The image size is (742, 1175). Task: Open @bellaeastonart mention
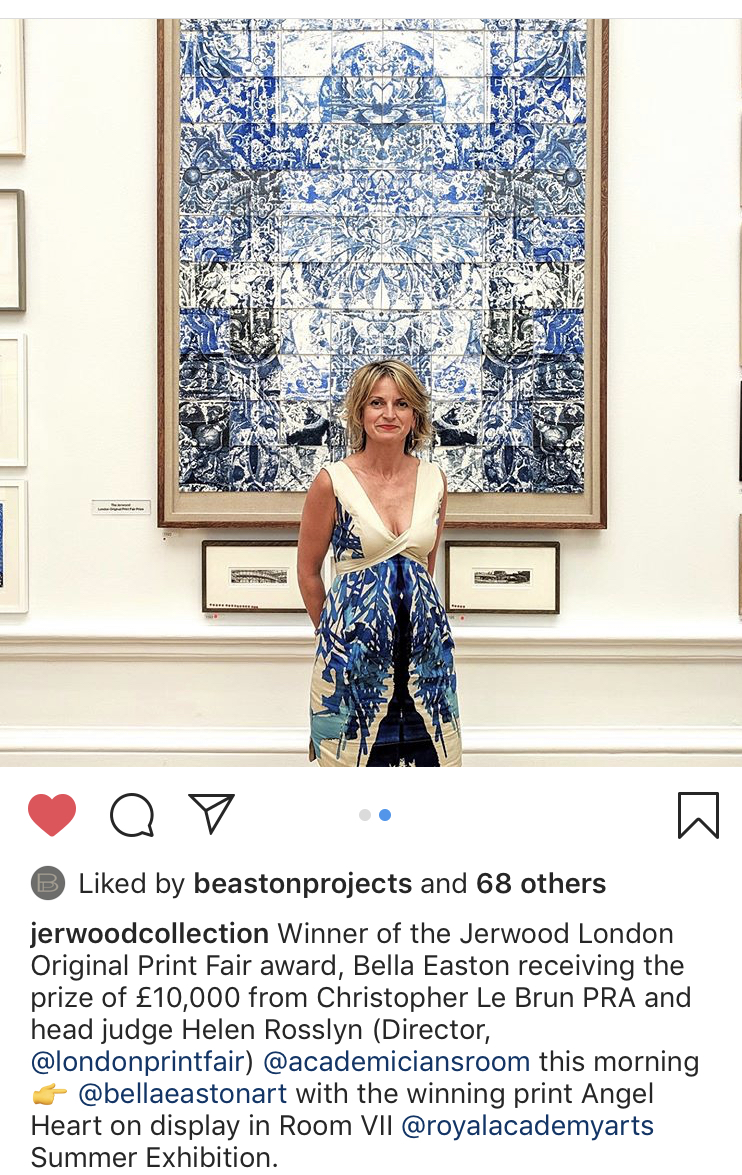[182, 1094]
